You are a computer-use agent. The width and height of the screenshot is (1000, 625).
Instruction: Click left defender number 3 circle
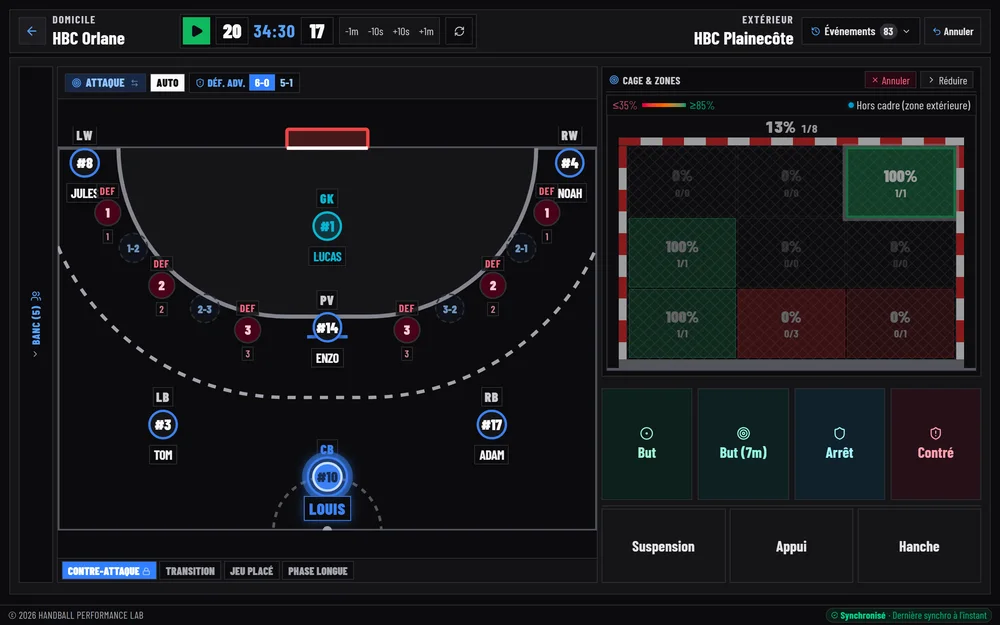pos(247,330)
